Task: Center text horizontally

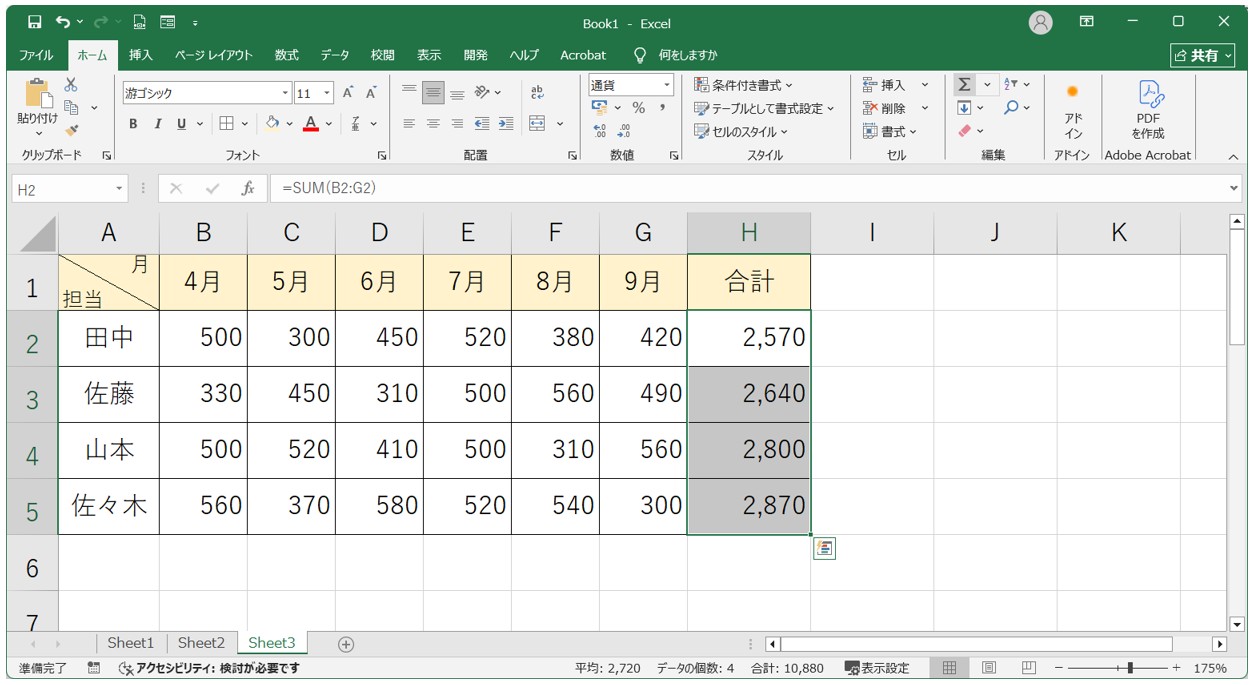Action: 433,124
